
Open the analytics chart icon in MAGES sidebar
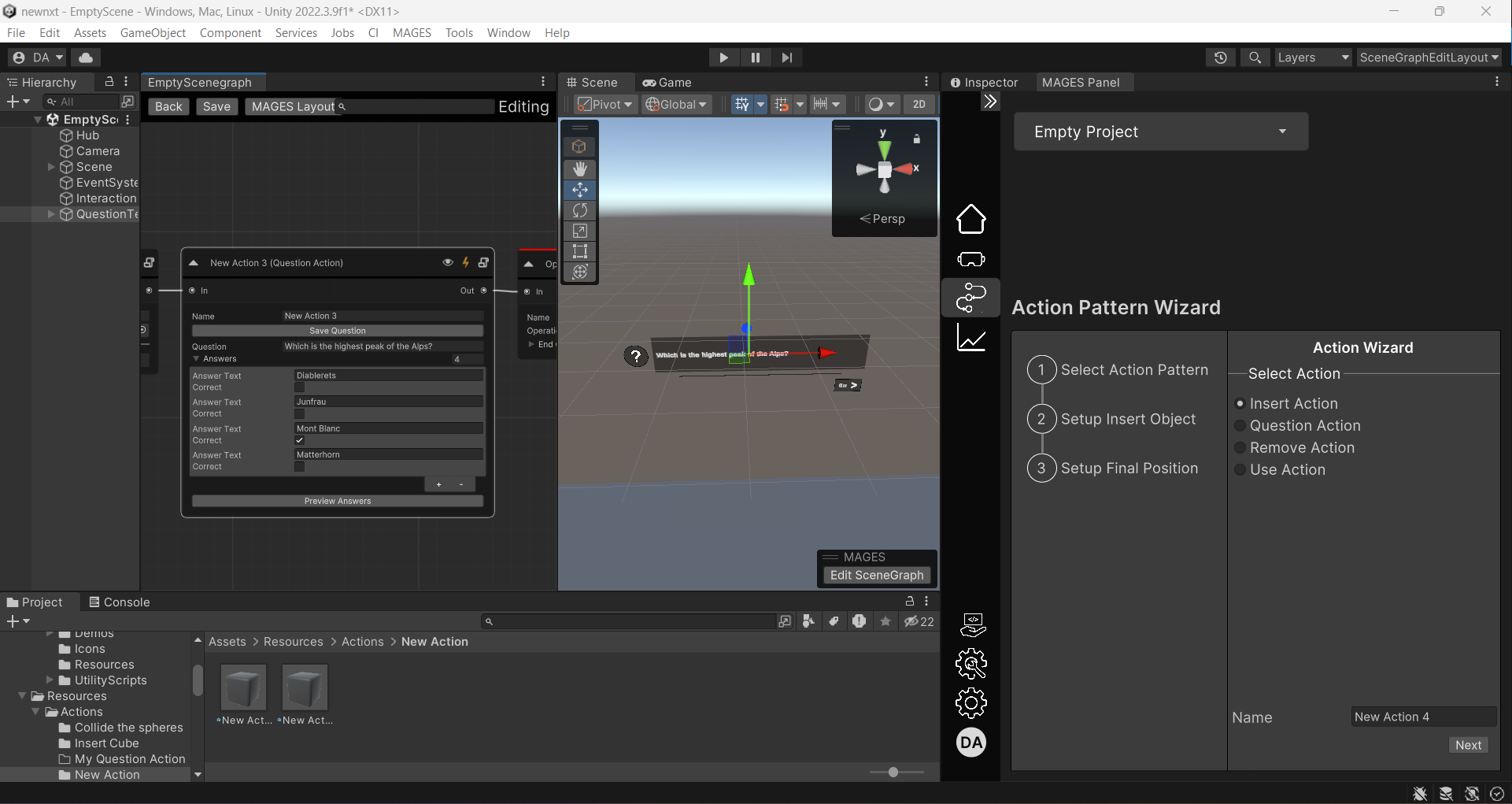[x=970, y=339]
